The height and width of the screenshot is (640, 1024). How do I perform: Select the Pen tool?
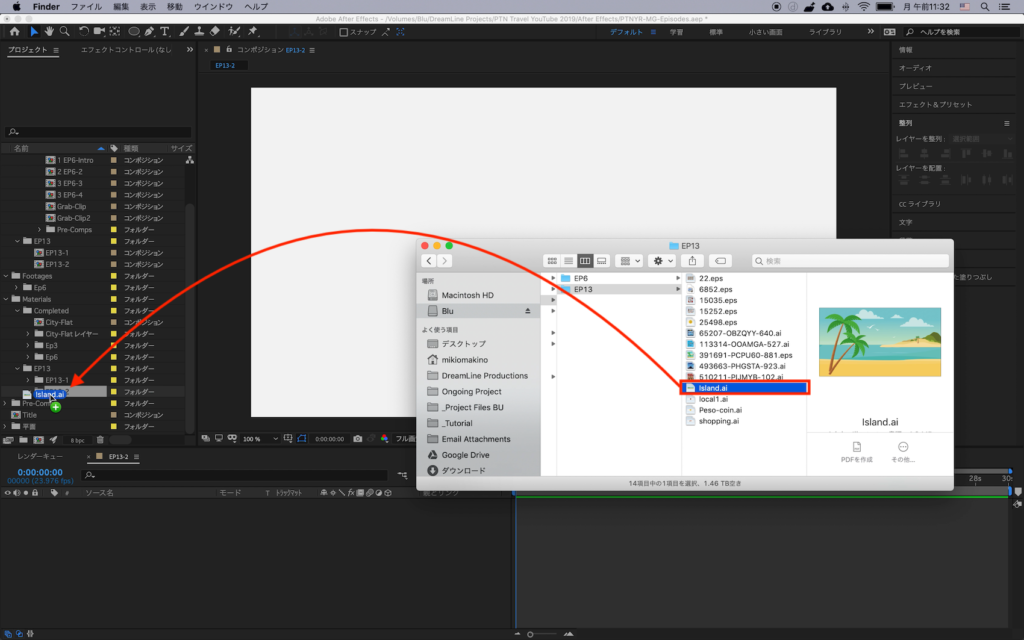coord(150,32)
